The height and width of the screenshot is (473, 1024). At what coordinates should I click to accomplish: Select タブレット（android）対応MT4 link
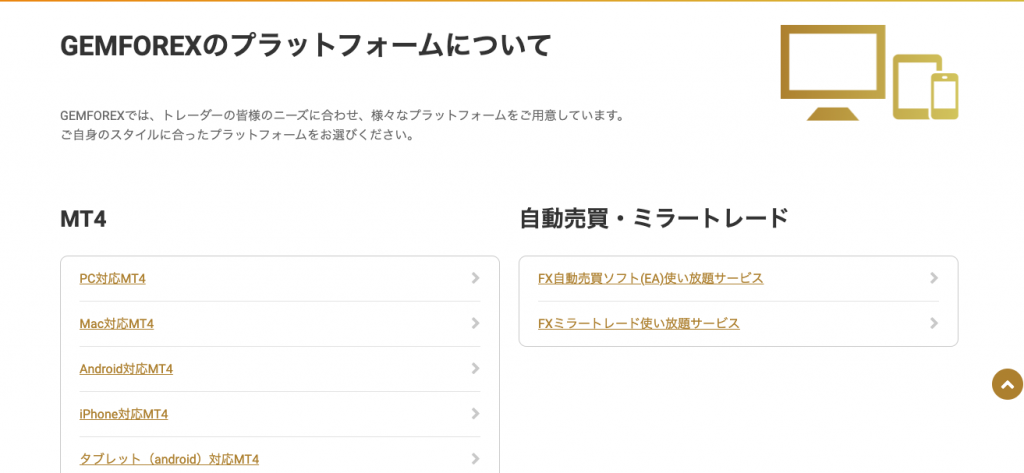(x=169, y=459)
